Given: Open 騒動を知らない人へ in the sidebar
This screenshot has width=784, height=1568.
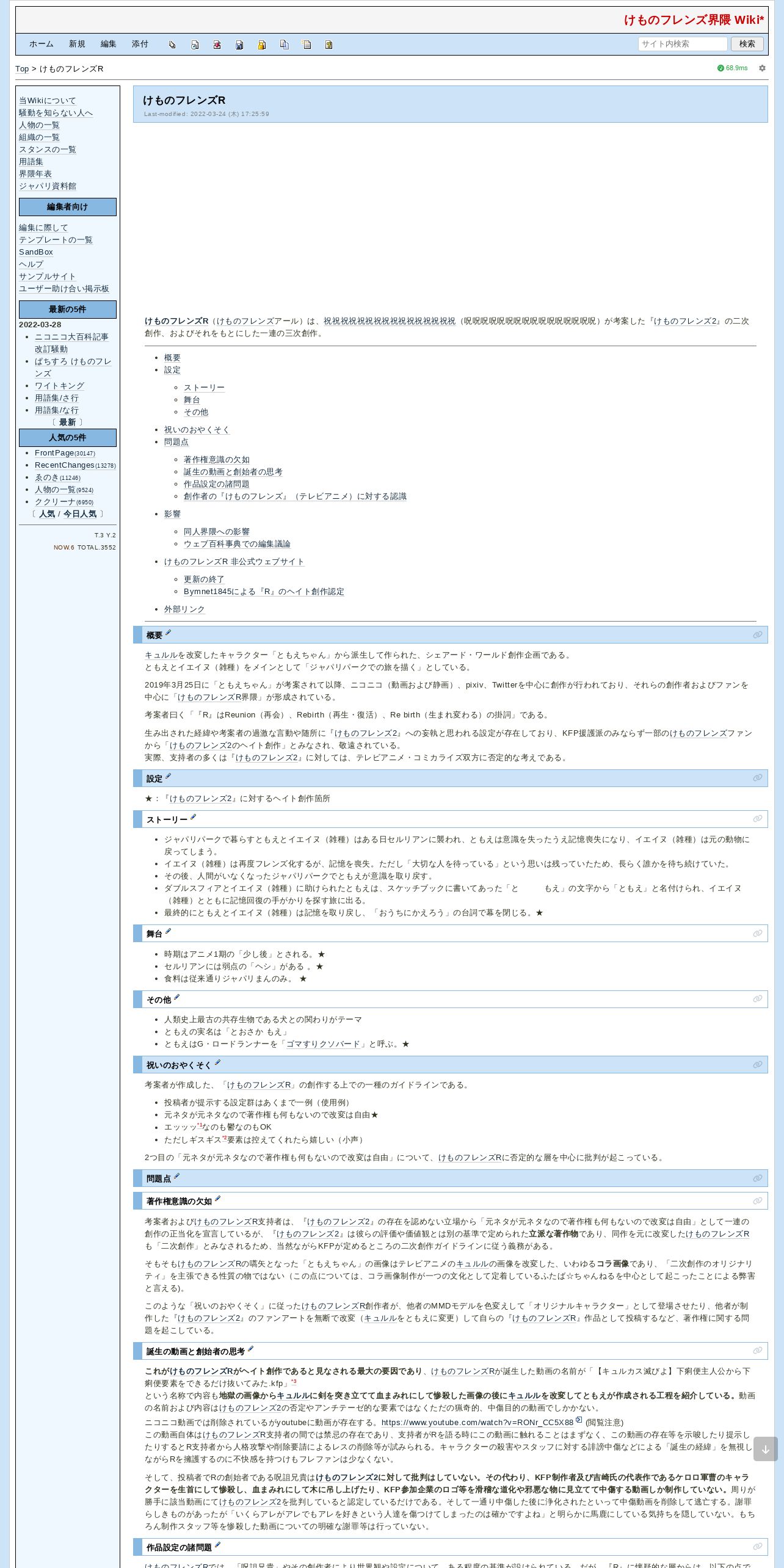Looking at the screenshot, I should point(56,113).
